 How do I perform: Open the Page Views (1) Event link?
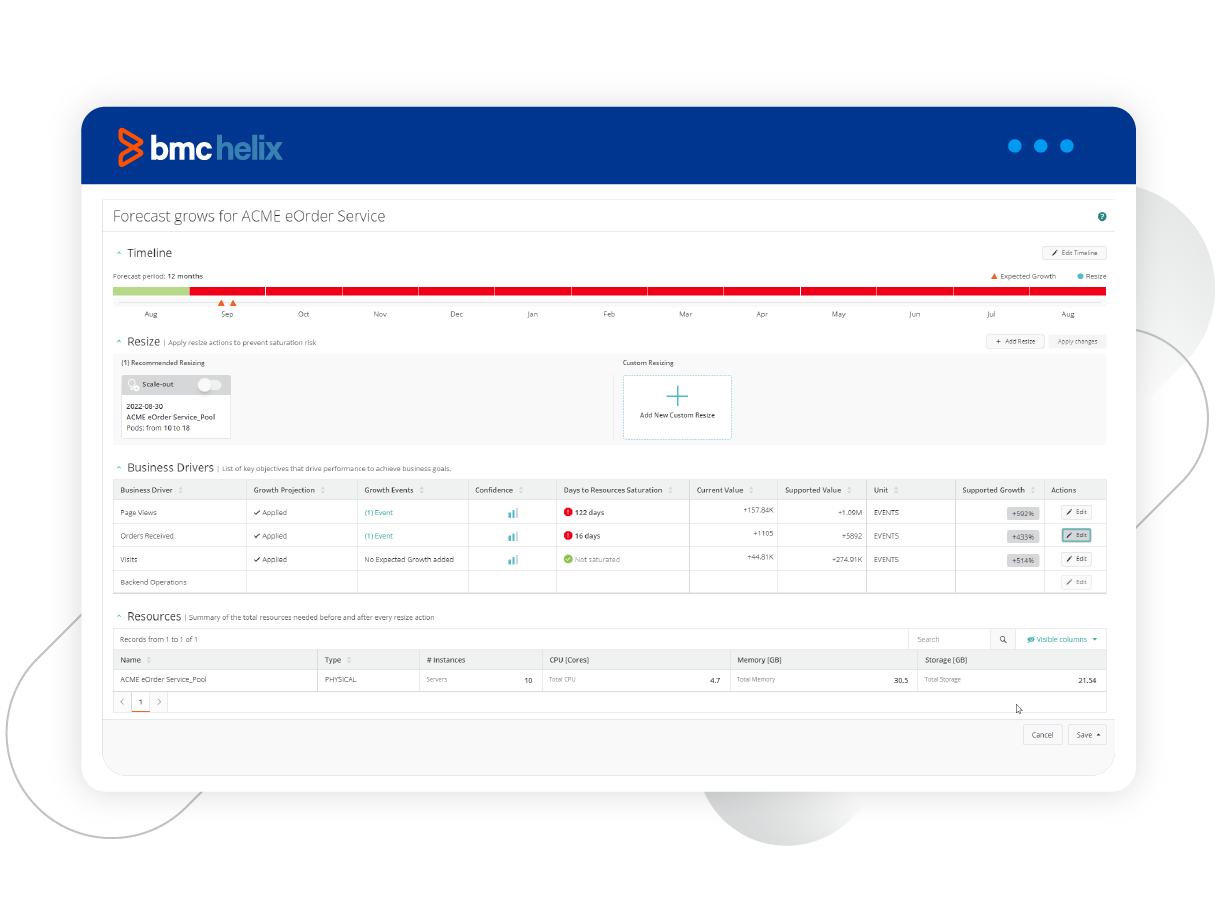coord(379,513)
